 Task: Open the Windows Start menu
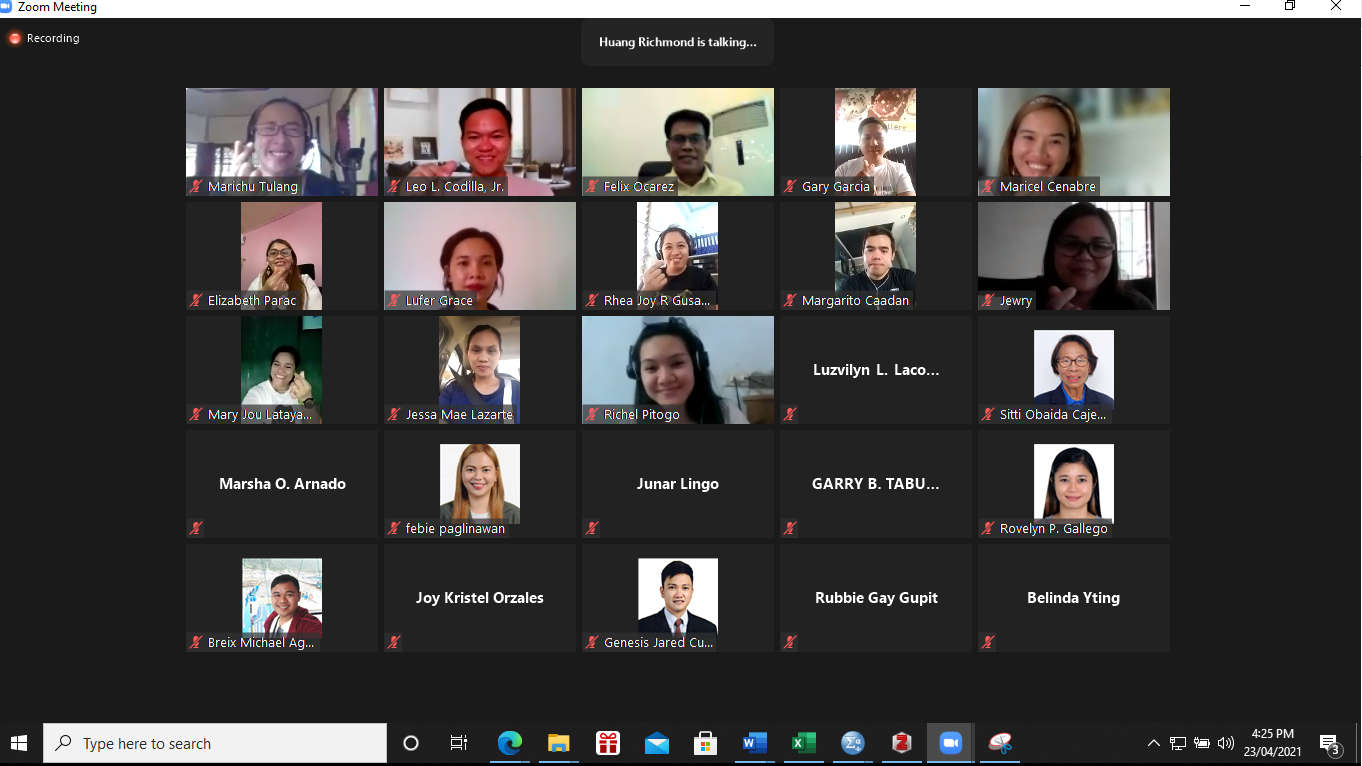[x=19, y=743]
